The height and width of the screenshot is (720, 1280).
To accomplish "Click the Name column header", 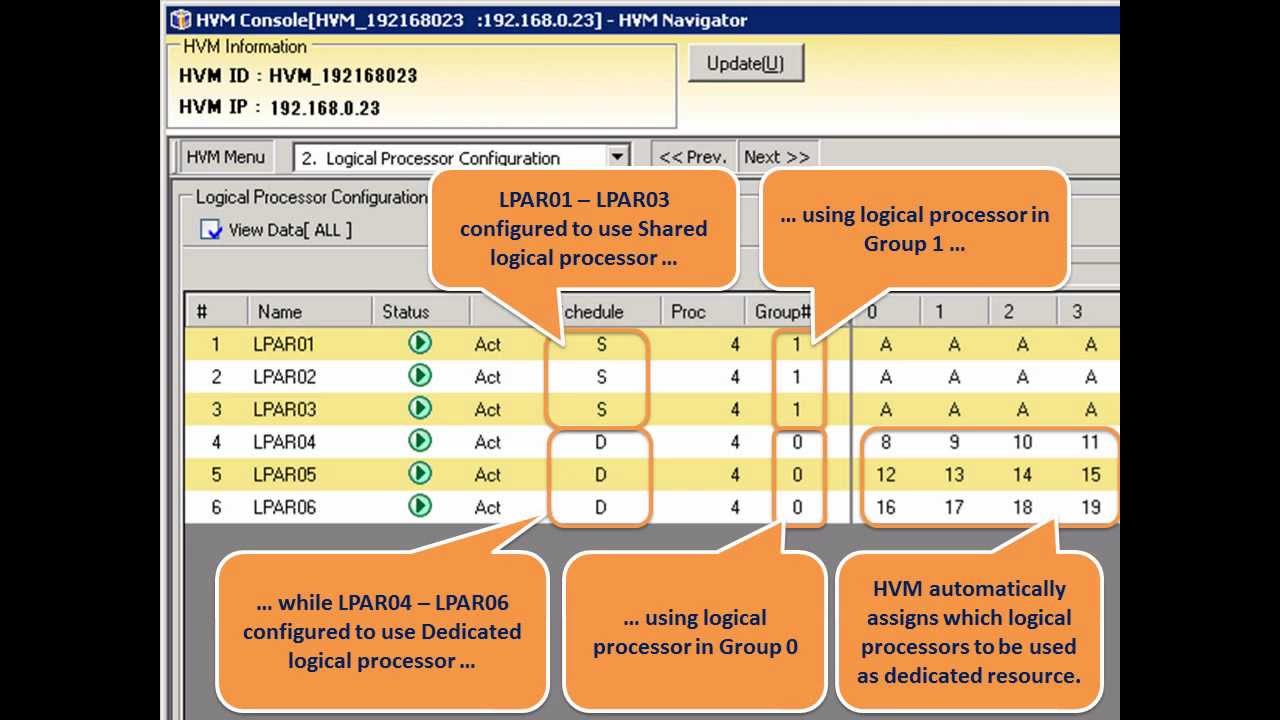I will pyautogui.click(x=309, y=312).
